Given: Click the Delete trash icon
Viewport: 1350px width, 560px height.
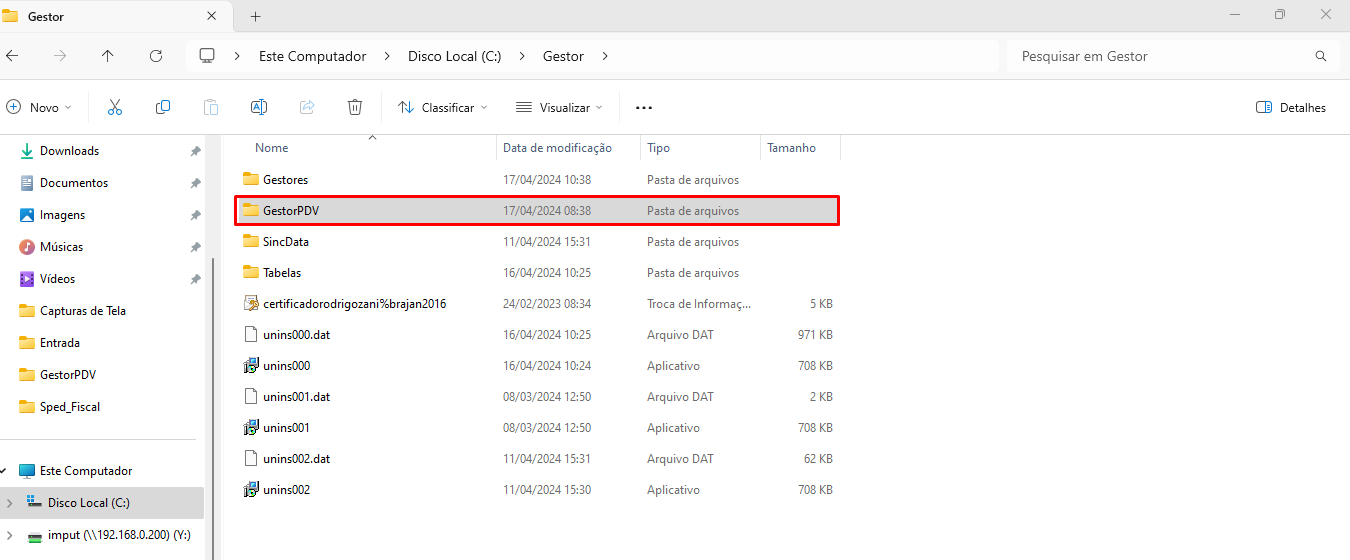Looking at the screenshot, I should coord(355,107).
